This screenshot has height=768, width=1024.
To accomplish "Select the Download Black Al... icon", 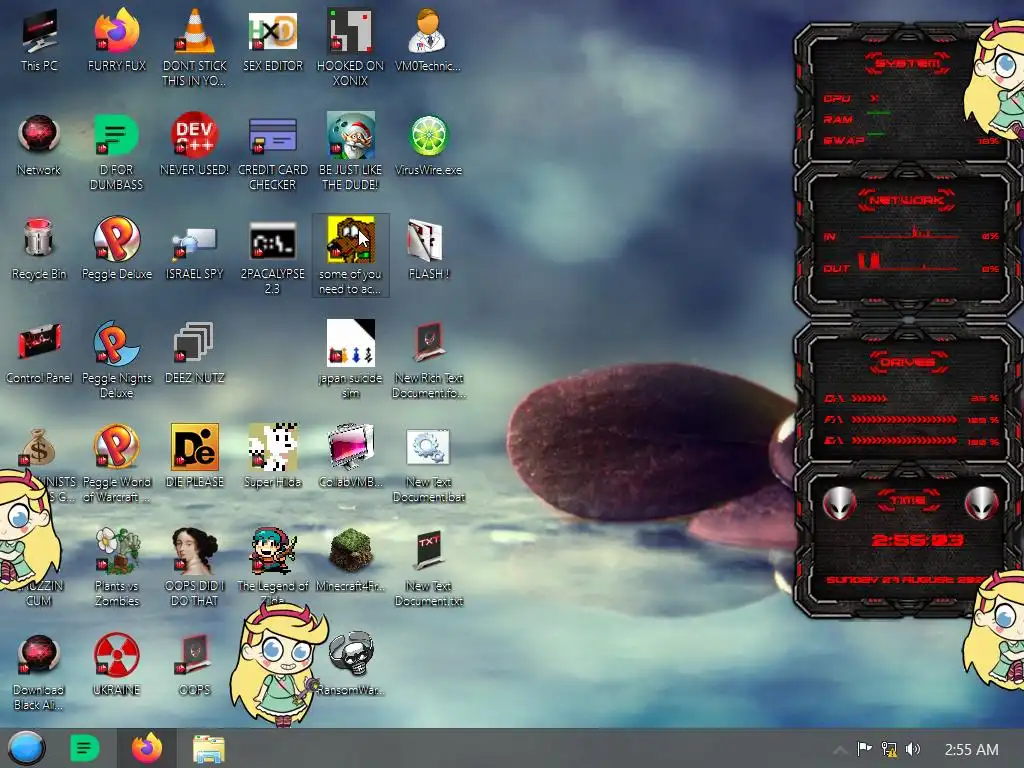I will tap(39, 671).
